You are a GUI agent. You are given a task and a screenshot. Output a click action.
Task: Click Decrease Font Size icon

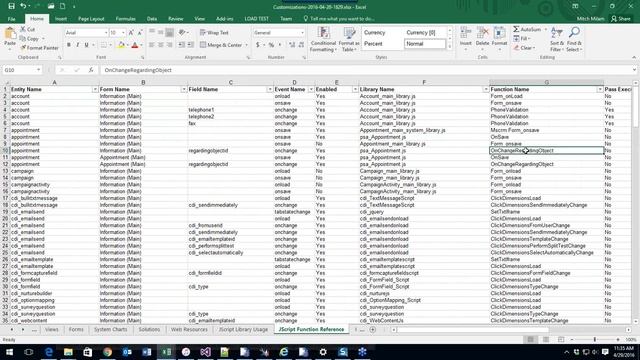coord(140,33)
